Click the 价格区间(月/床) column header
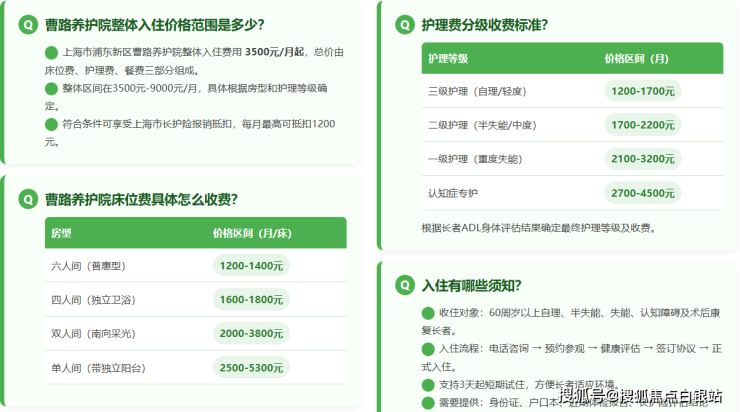 coord(252,233)
